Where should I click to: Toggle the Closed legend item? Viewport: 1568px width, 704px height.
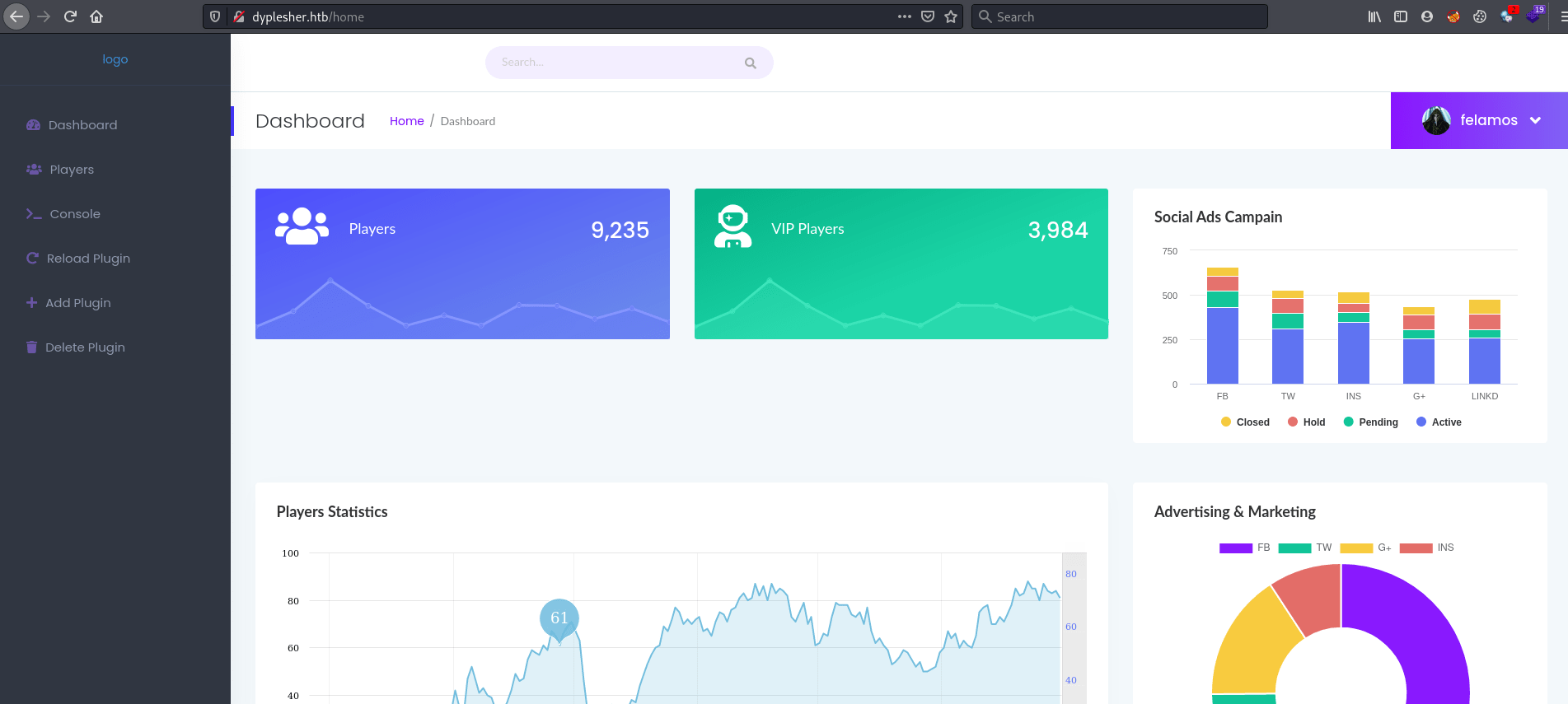pos(1245,422)
